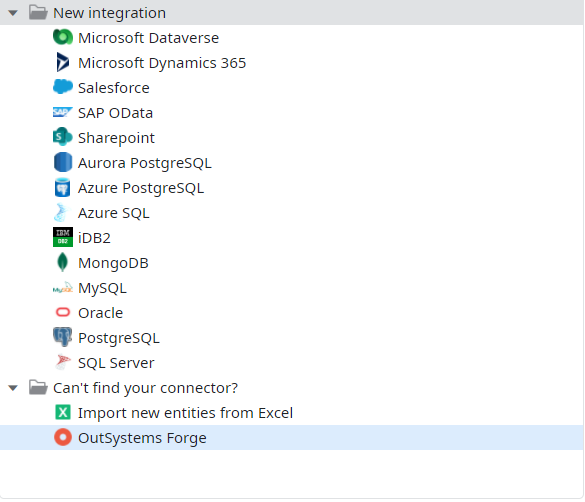
Task: Click the MongoDB leaf icon
Action: (63, 262)
